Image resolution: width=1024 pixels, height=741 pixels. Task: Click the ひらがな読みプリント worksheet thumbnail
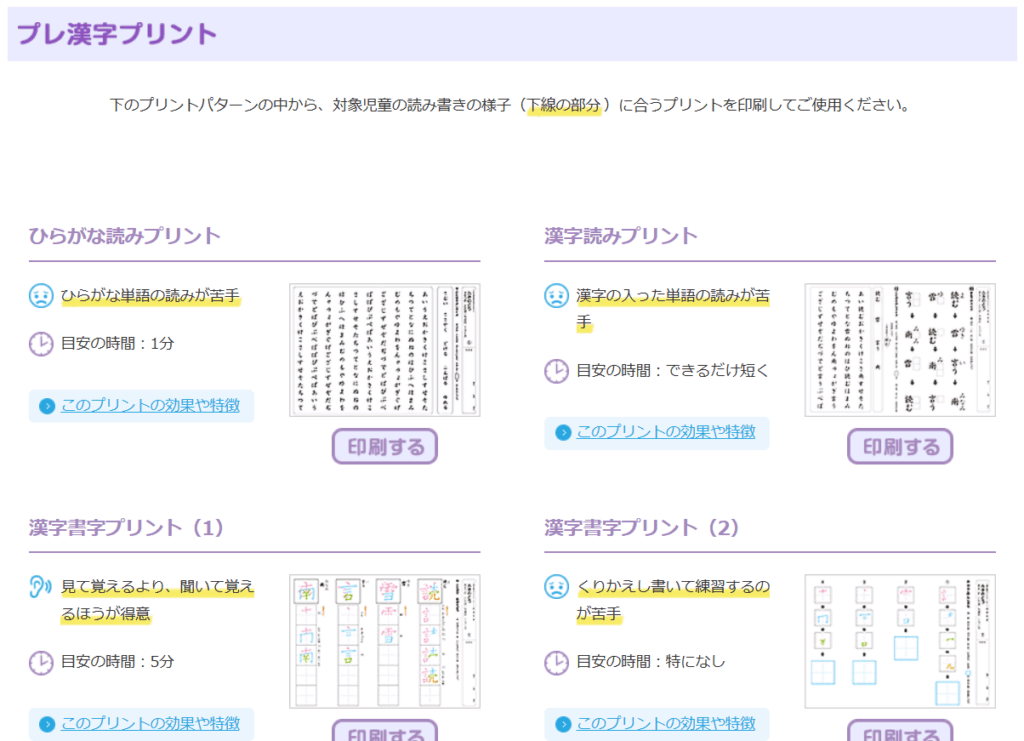384,350
